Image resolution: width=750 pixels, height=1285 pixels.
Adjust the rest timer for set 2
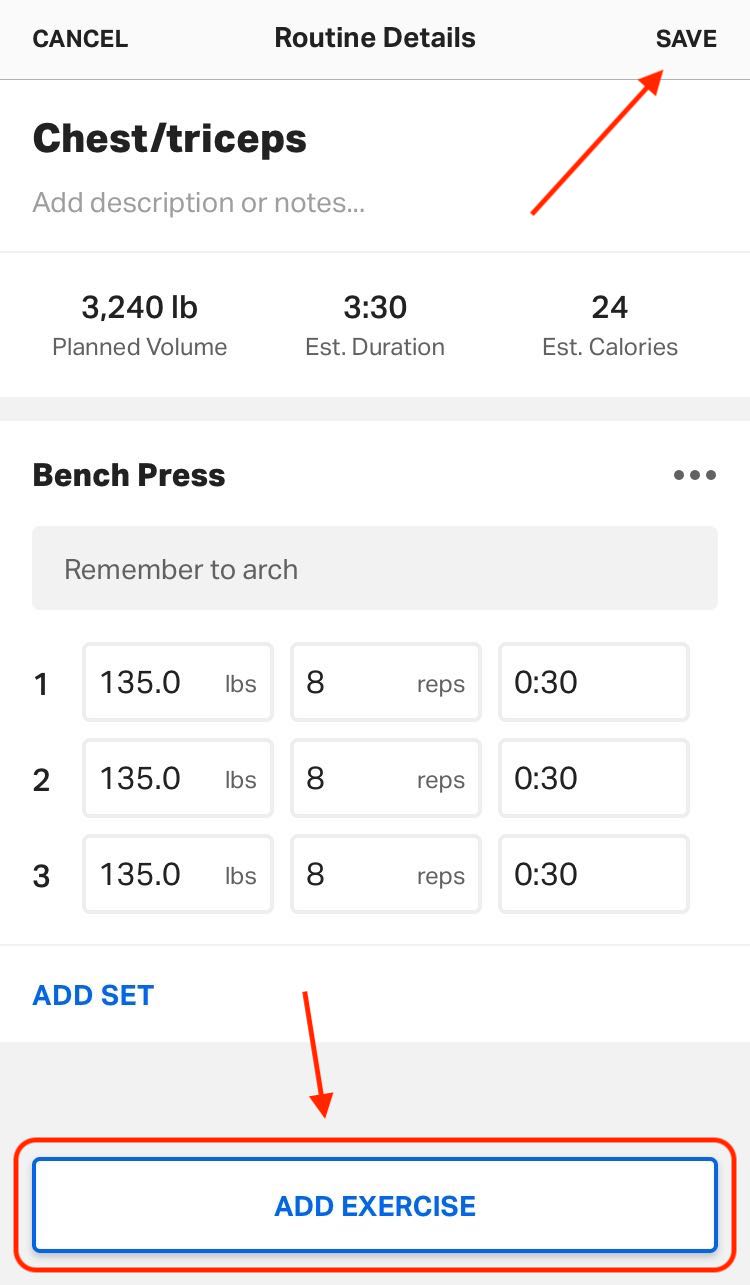pyautogui.click(x=593, y=778)
